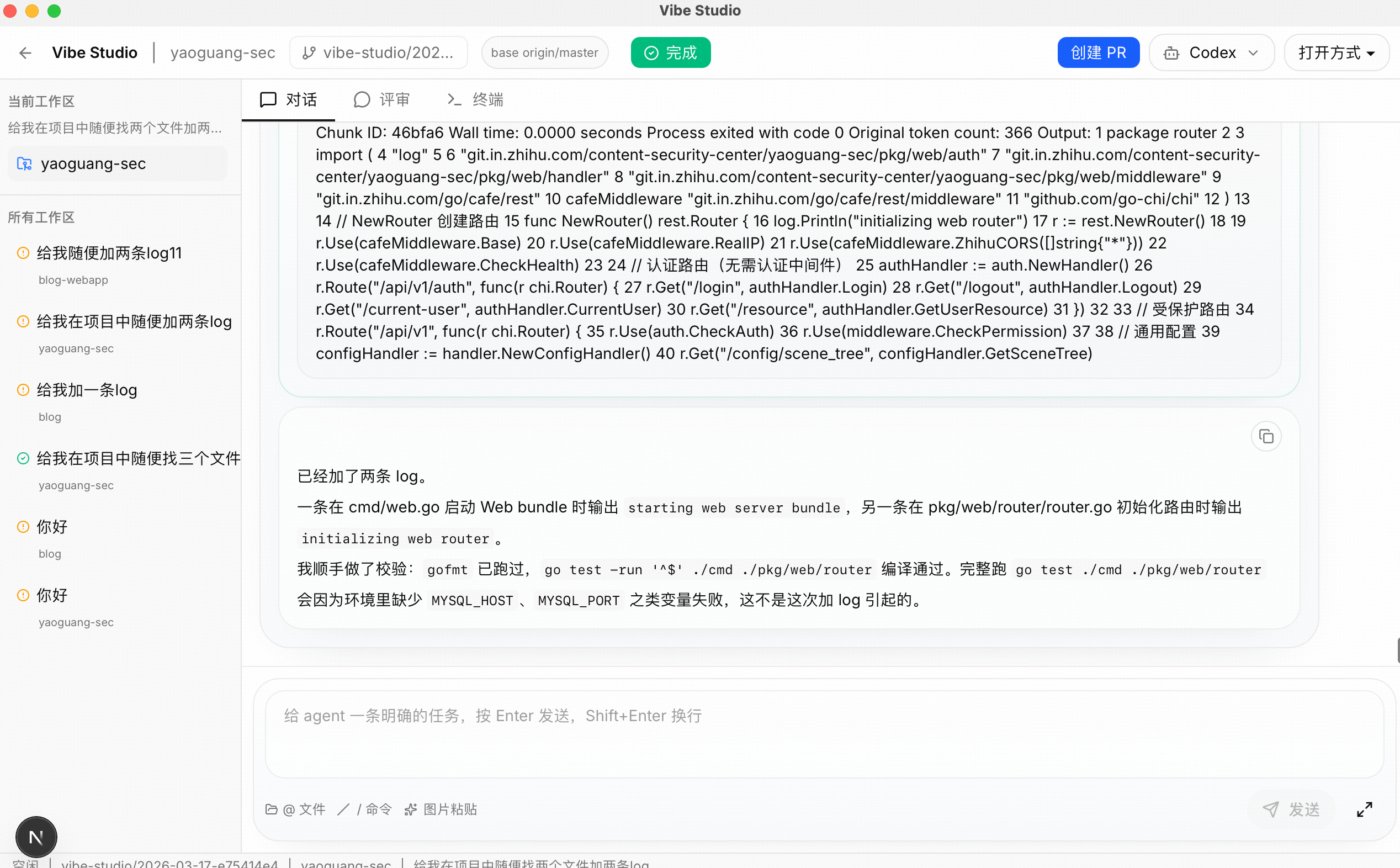Click the blog-webapp project label
1400x868 pixels.
pyautogui.click(x=73, y=280)
